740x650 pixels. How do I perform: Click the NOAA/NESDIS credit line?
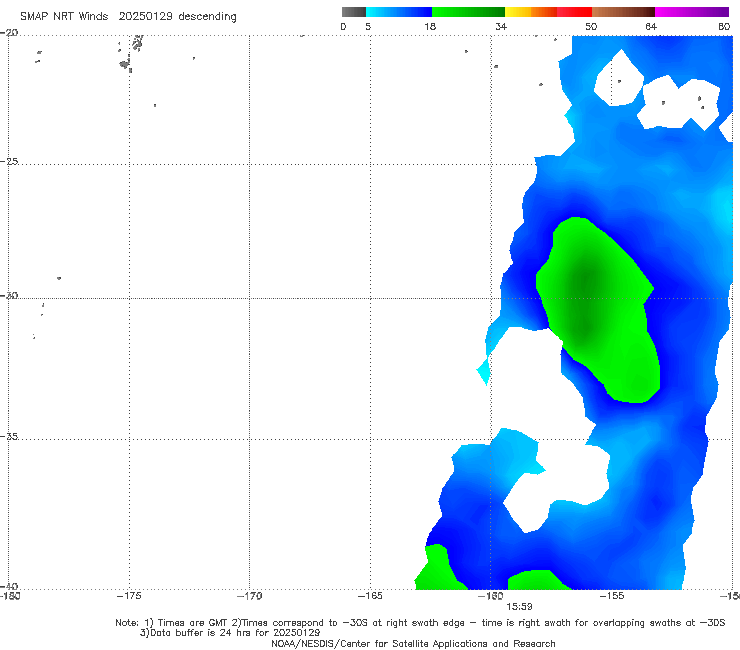click(x=413, y=643)
